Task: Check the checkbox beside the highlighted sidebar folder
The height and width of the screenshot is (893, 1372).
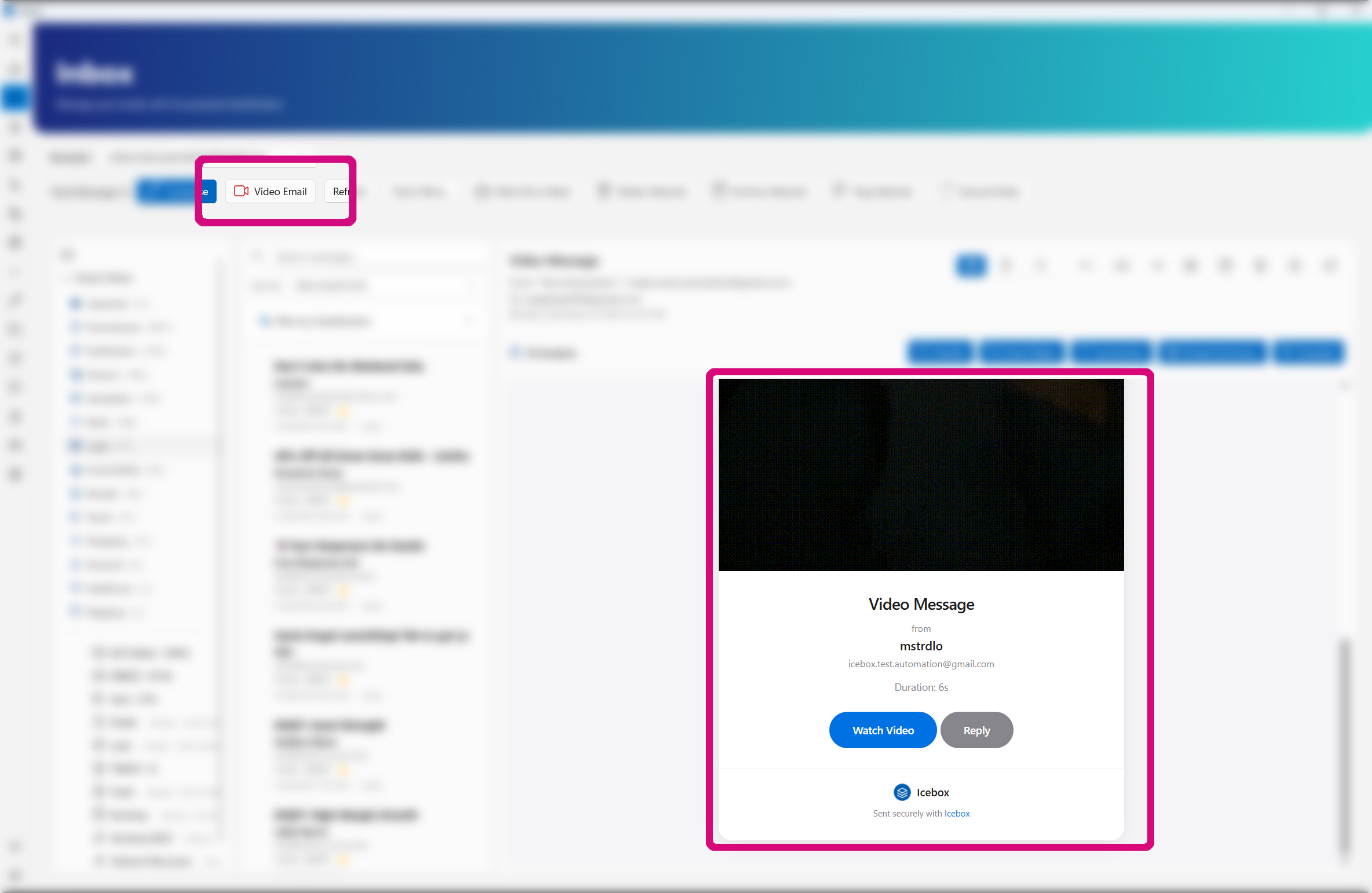Action: [x=75, y=445]
